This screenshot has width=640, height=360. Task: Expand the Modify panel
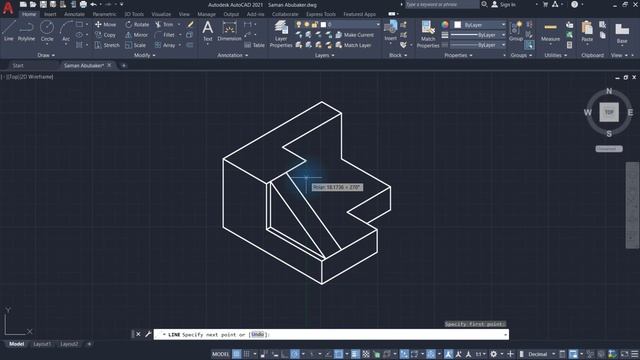click(144, 55)
